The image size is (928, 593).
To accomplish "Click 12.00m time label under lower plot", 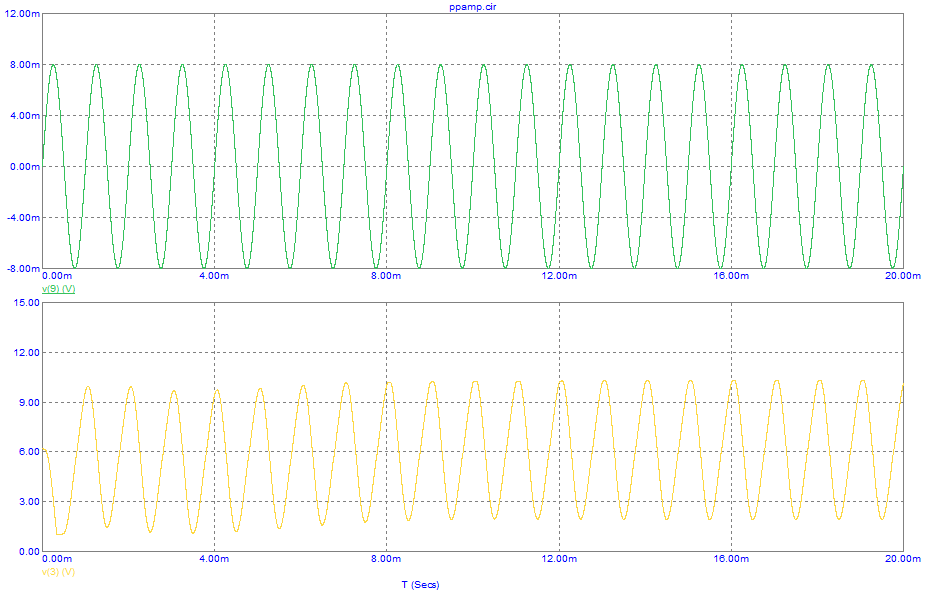I will tap(559, 559).
